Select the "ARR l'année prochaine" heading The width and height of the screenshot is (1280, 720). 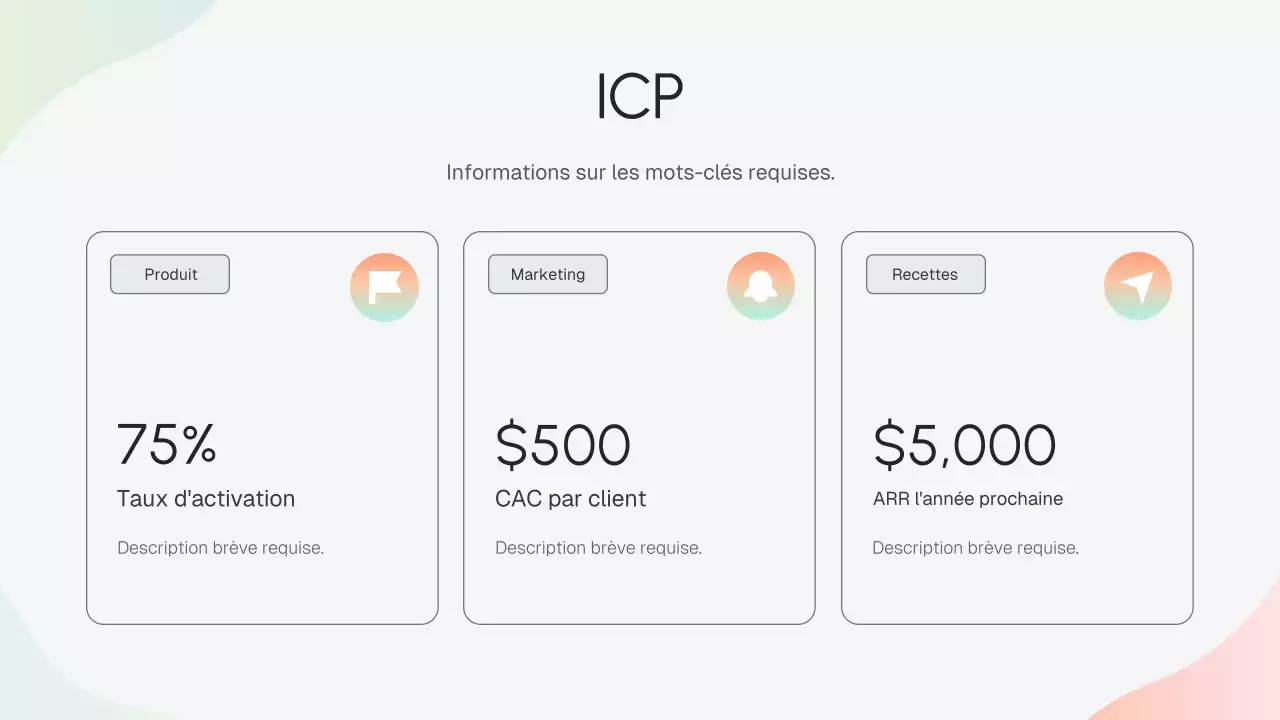(x=968, y=498)
